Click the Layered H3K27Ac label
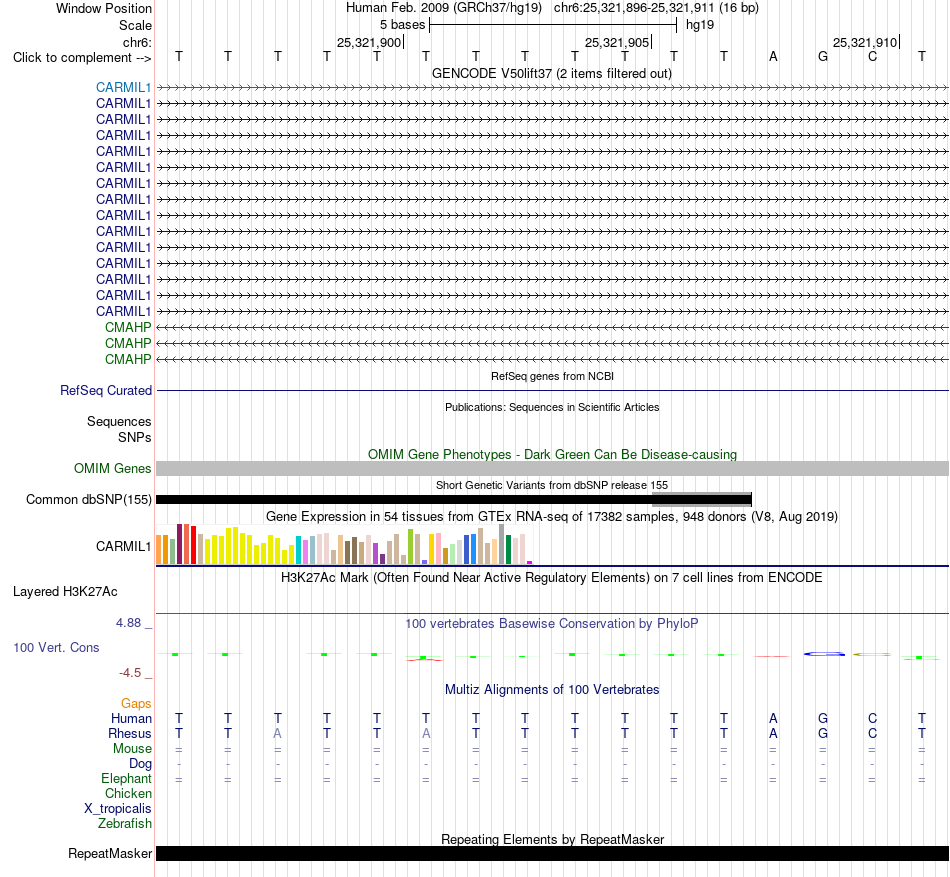Screen dimensions: 950x877 65,592
